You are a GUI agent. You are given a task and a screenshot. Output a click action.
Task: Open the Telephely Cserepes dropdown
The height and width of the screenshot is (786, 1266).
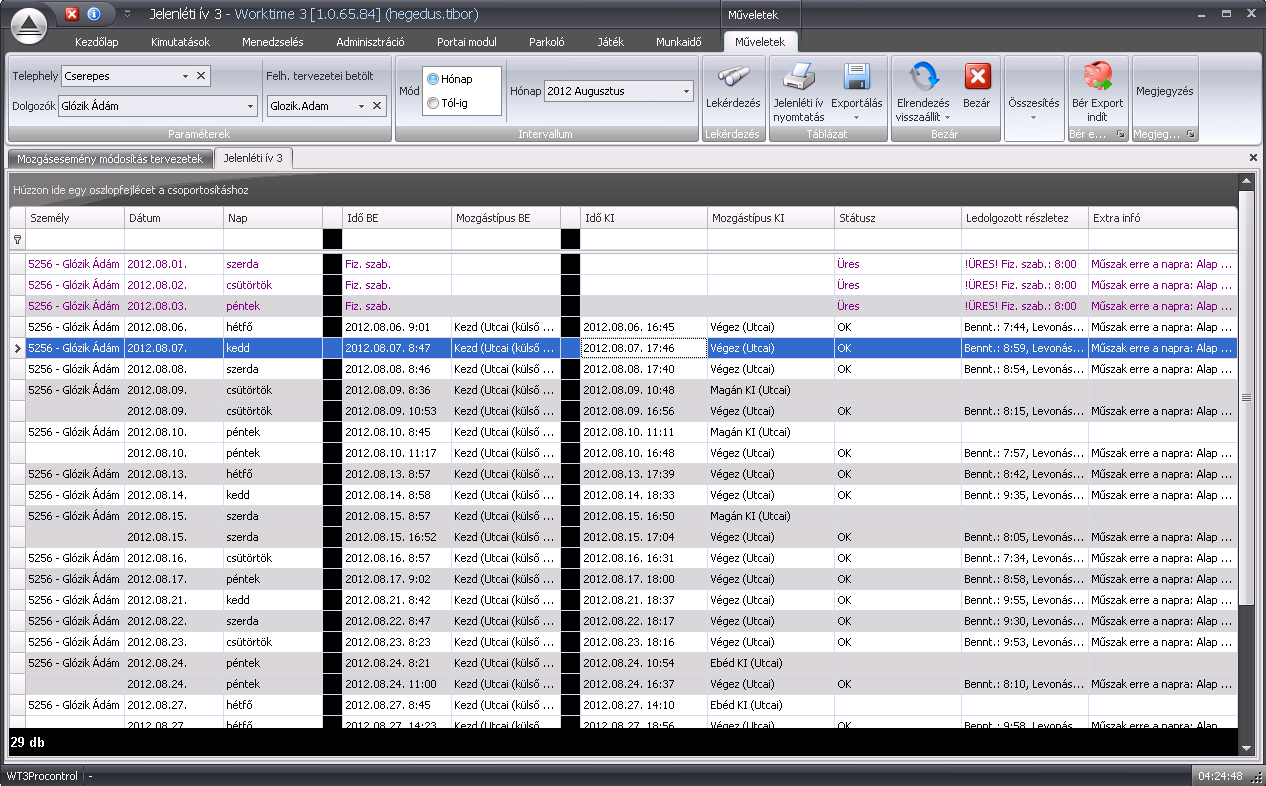click(x=186, y=76)
